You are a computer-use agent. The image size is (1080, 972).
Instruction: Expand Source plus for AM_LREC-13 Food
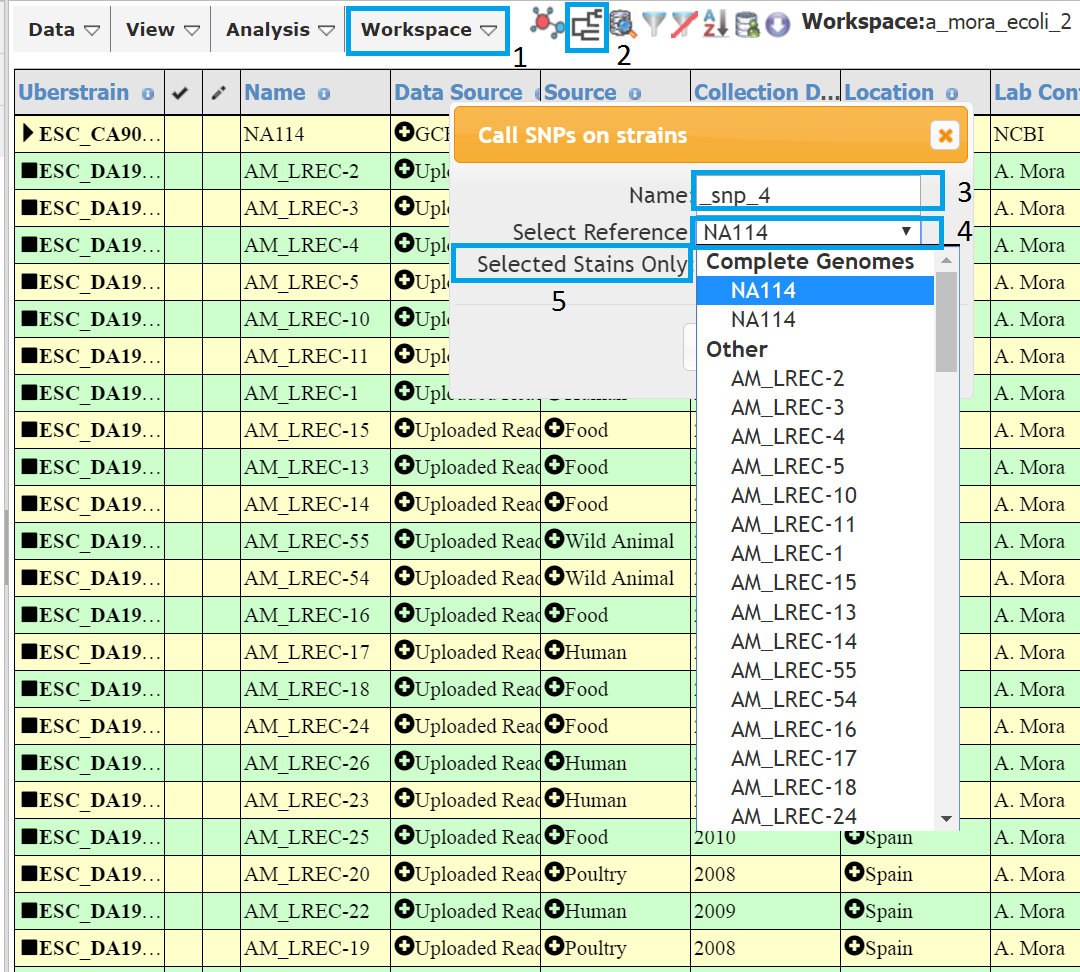(554, 465)
